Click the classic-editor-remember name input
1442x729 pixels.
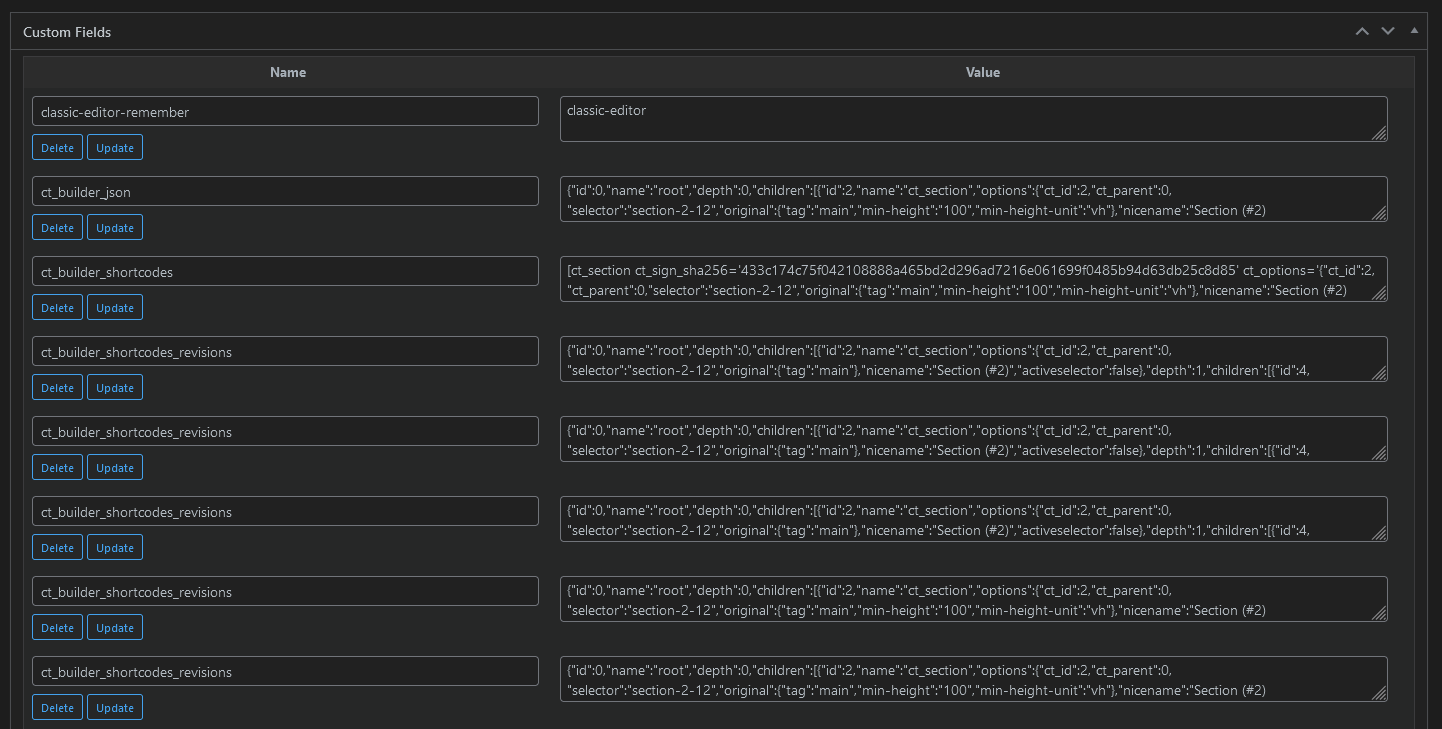pyautogui.click(x=285, y=112)
